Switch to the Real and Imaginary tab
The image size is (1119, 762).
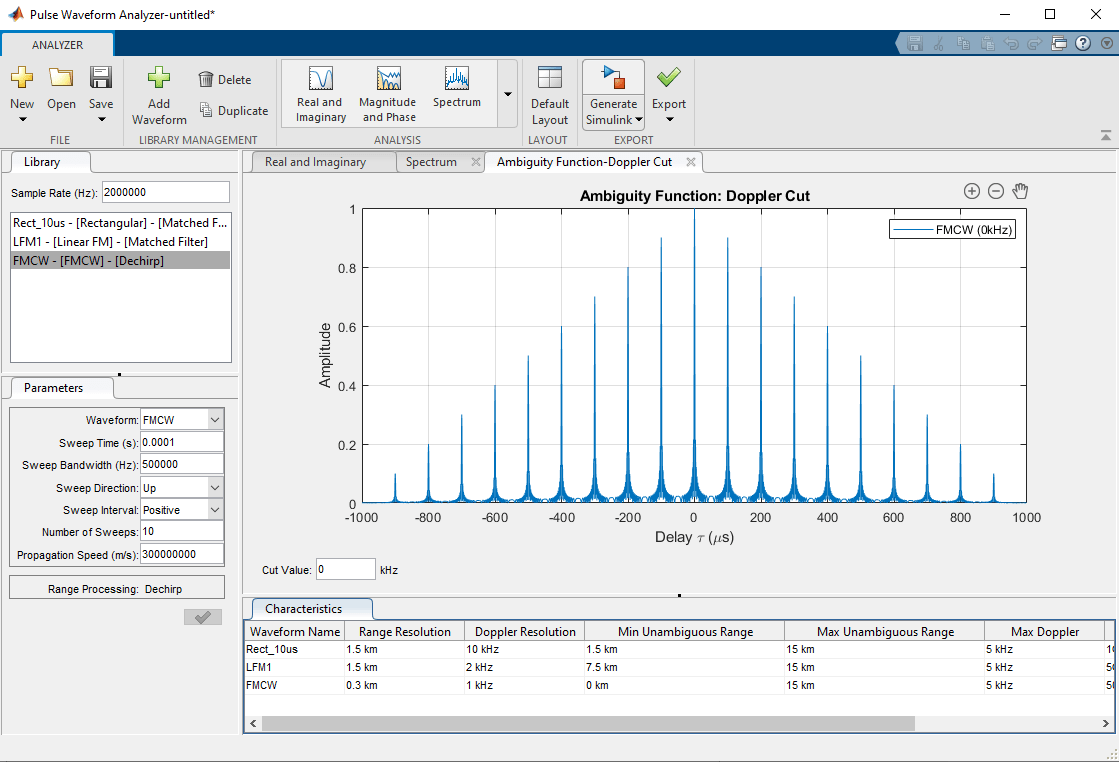315,162
